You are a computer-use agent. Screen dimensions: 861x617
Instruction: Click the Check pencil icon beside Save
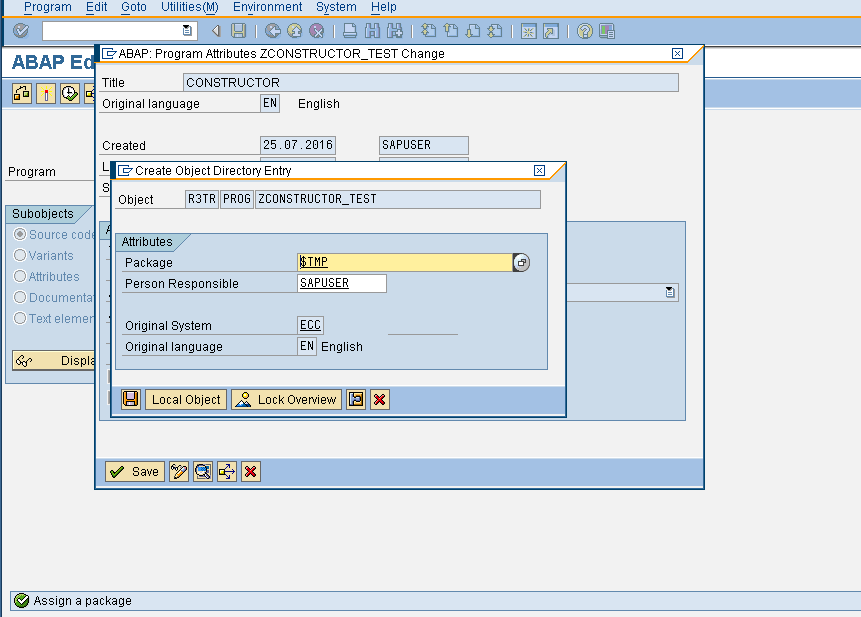click(x=179, y=471)
